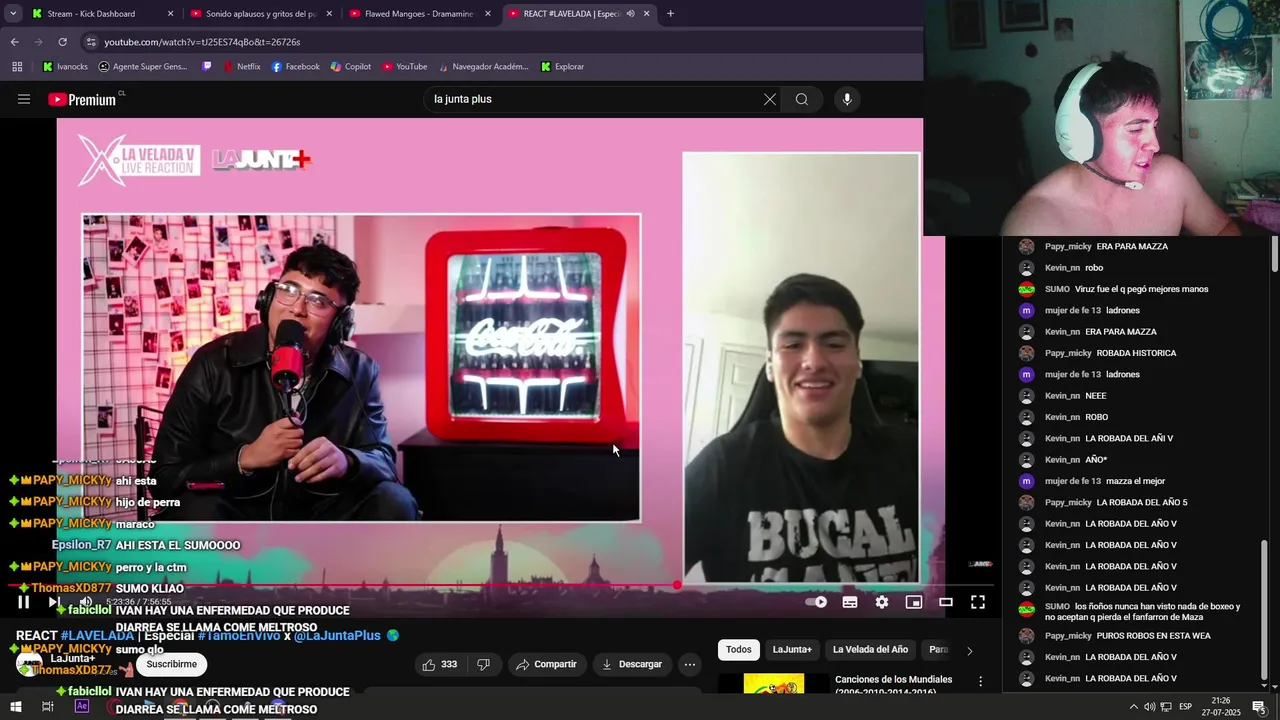Select the LaJunta+ filter chip
The height and width of the screenshot is (720, 1280).
(792, 650)
